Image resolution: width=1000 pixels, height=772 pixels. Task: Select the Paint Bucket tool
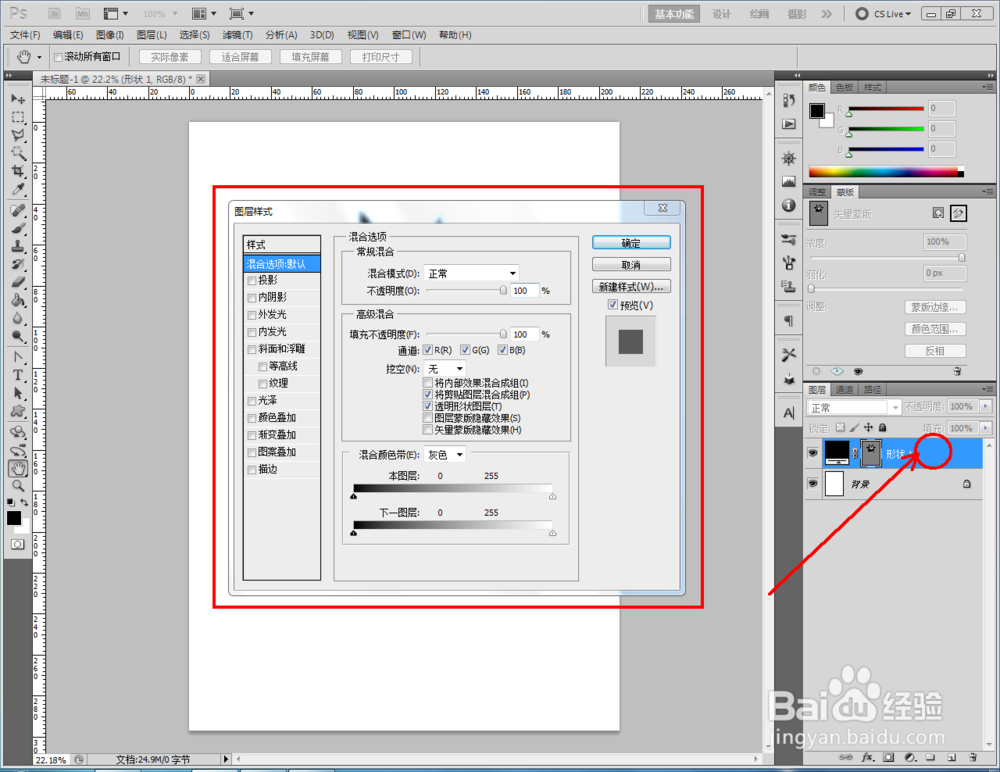[18, 300]
